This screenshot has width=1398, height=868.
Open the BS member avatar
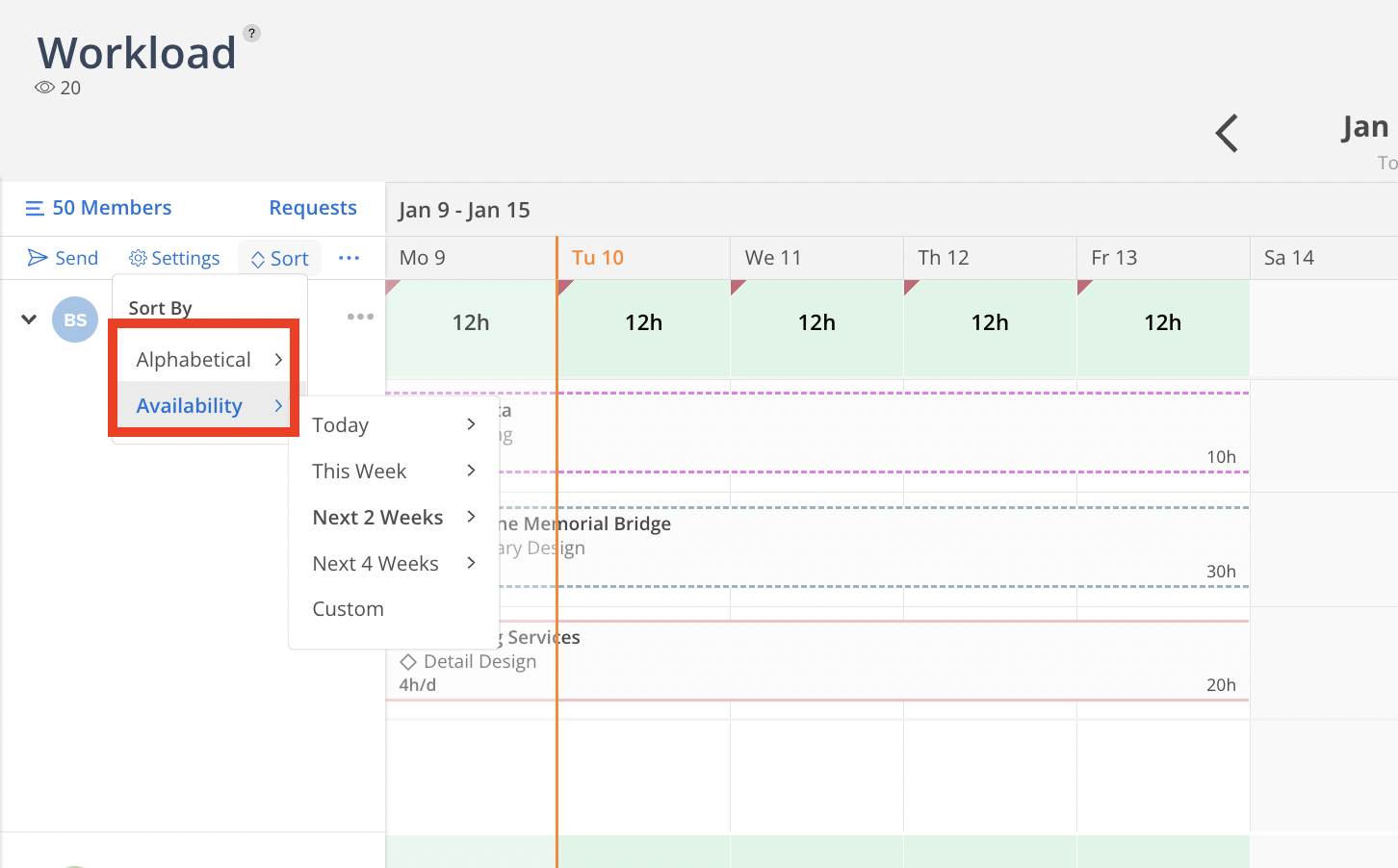(x=74, y=319)
